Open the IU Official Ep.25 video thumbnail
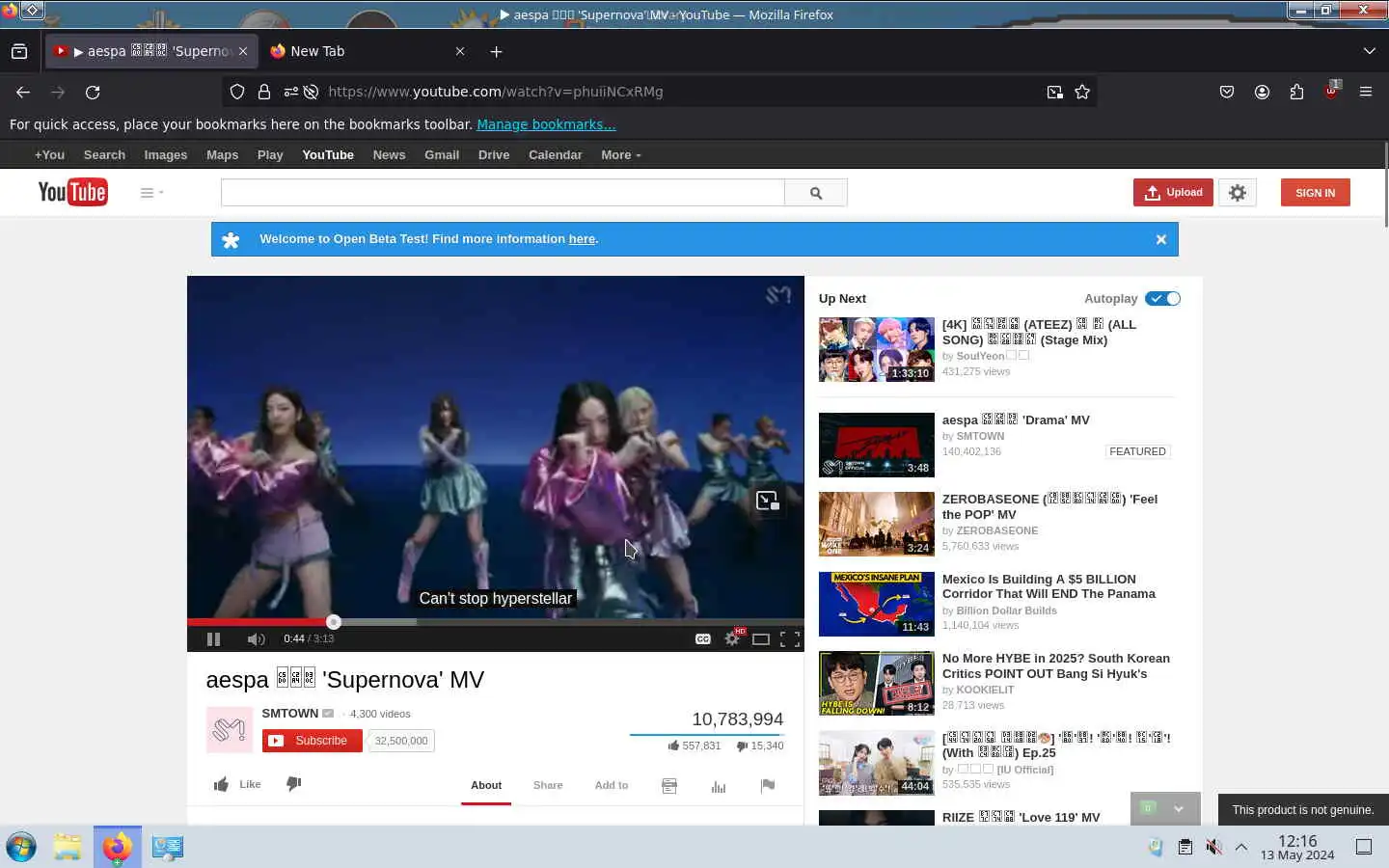Image resolution: width=1389 pixels, height=868 pixels. [x=877, y=763]
